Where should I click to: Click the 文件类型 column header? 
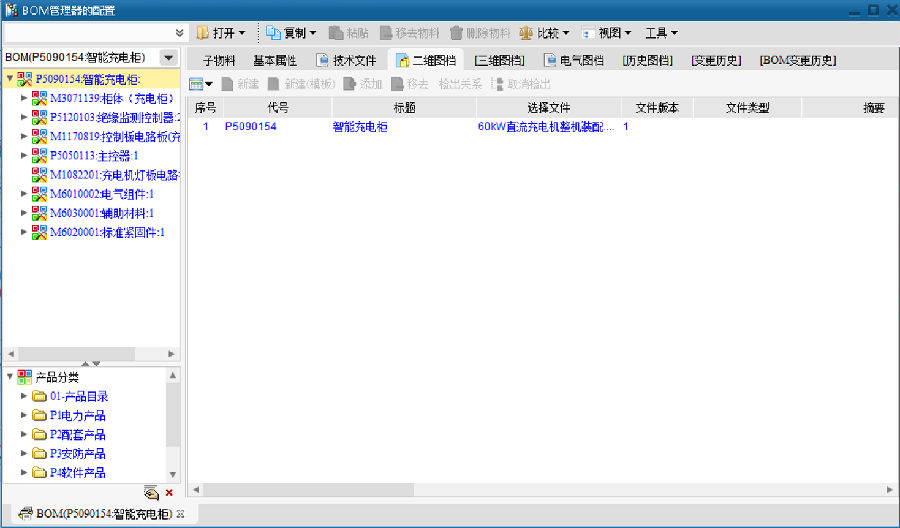(747, 107)
